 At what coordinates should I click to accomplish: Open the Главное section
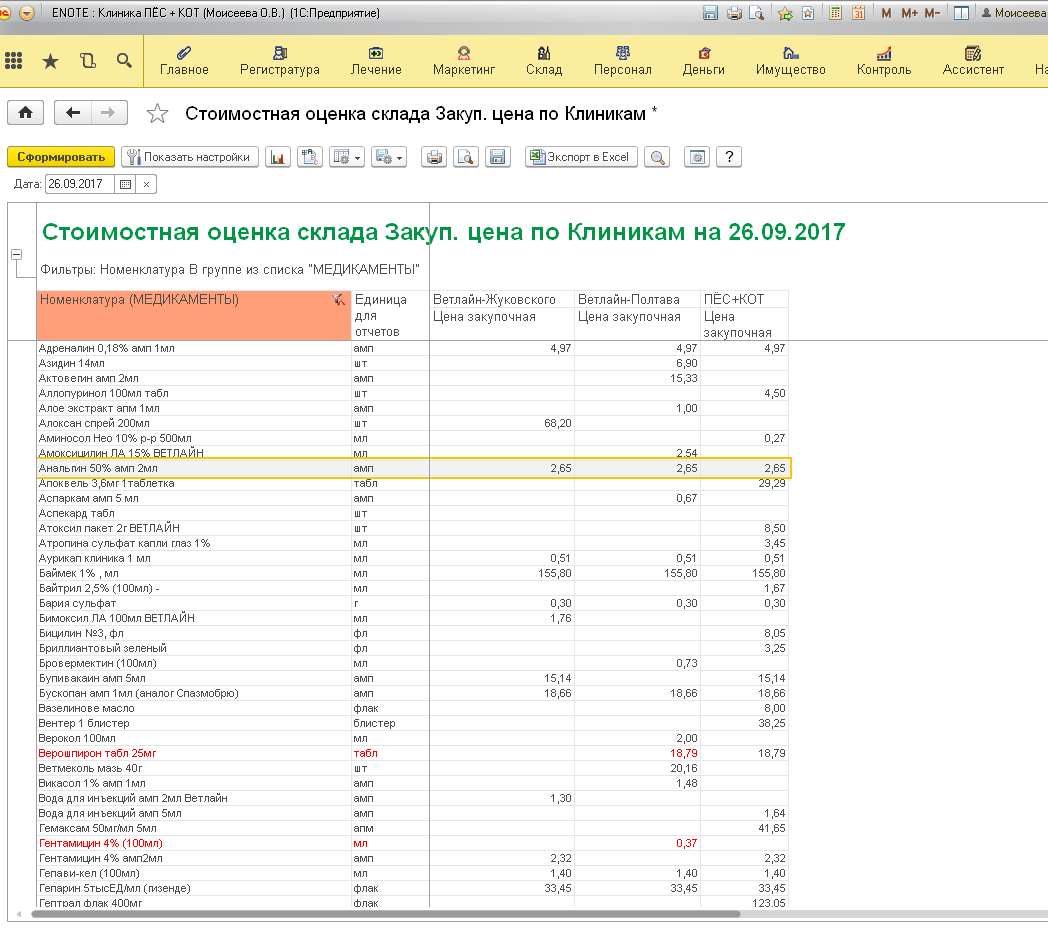coord(184,61)
